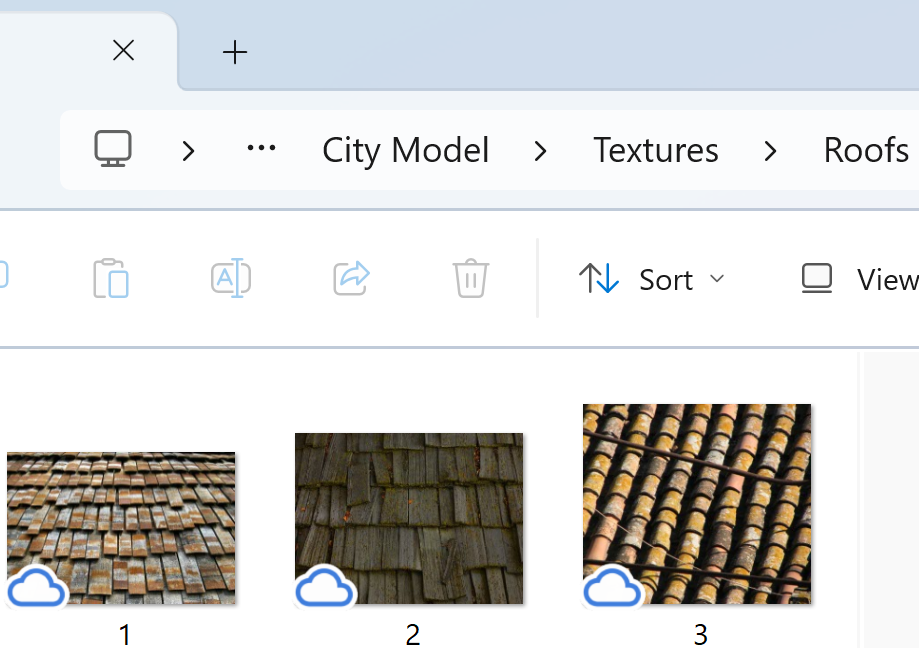Expand chevron after Textures
The image size is (919, 648).
[770, 151]
